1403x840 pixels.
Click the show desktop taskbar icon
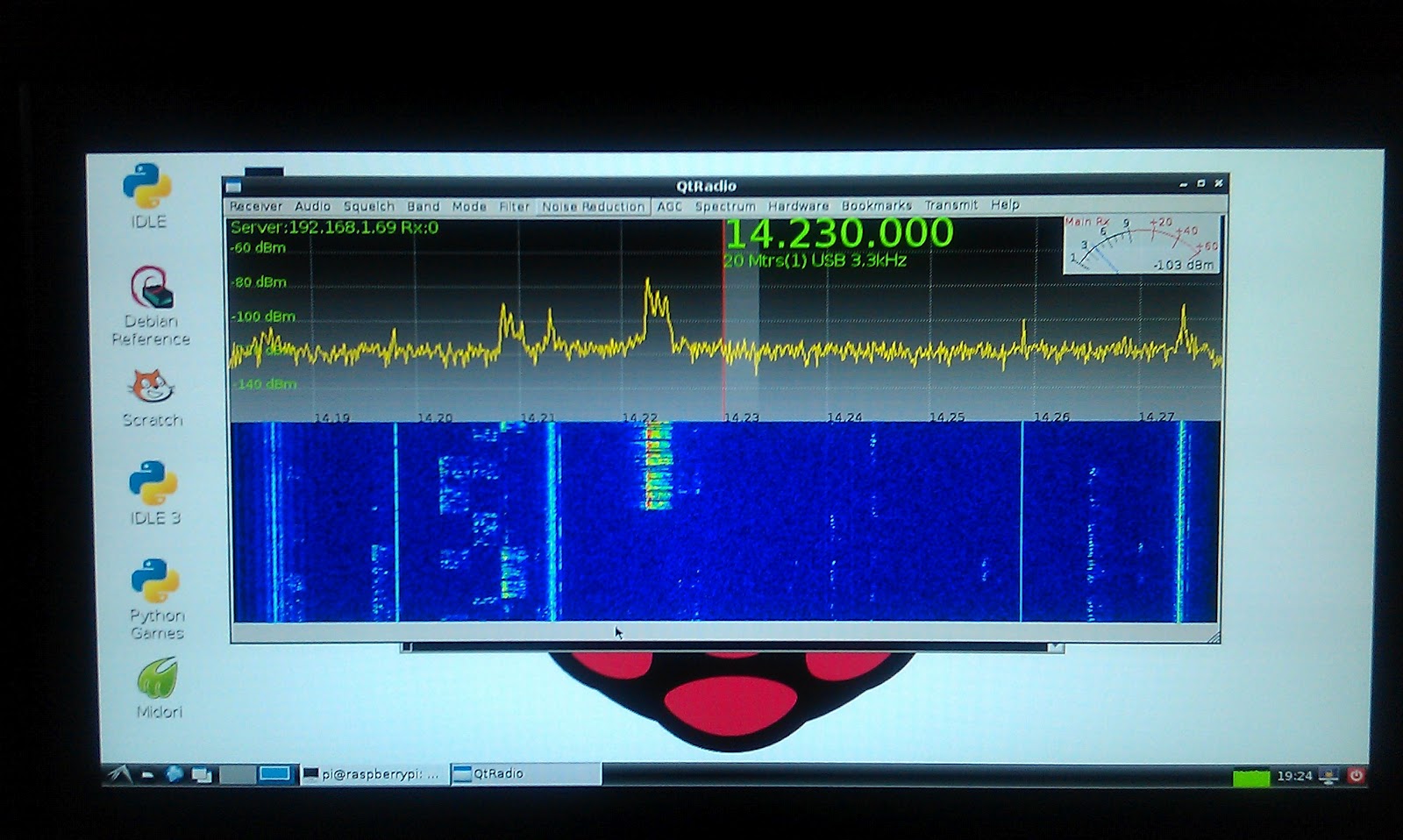tap(202, 774)
